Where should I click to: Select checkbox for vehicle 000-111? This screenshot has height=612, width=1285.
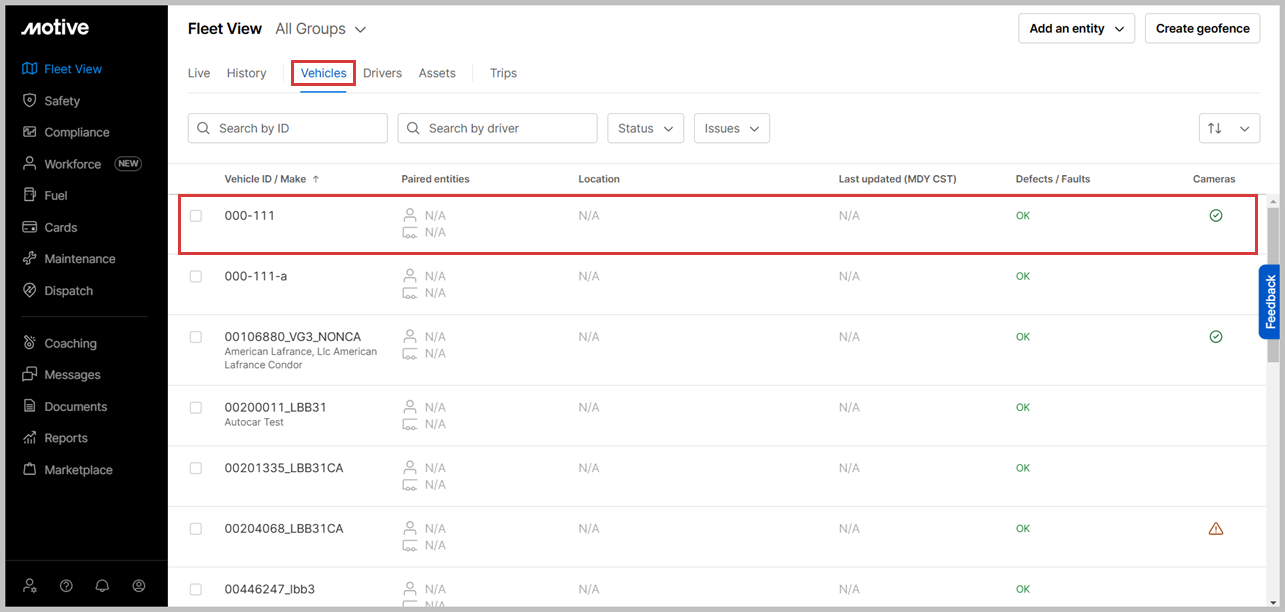196,216
